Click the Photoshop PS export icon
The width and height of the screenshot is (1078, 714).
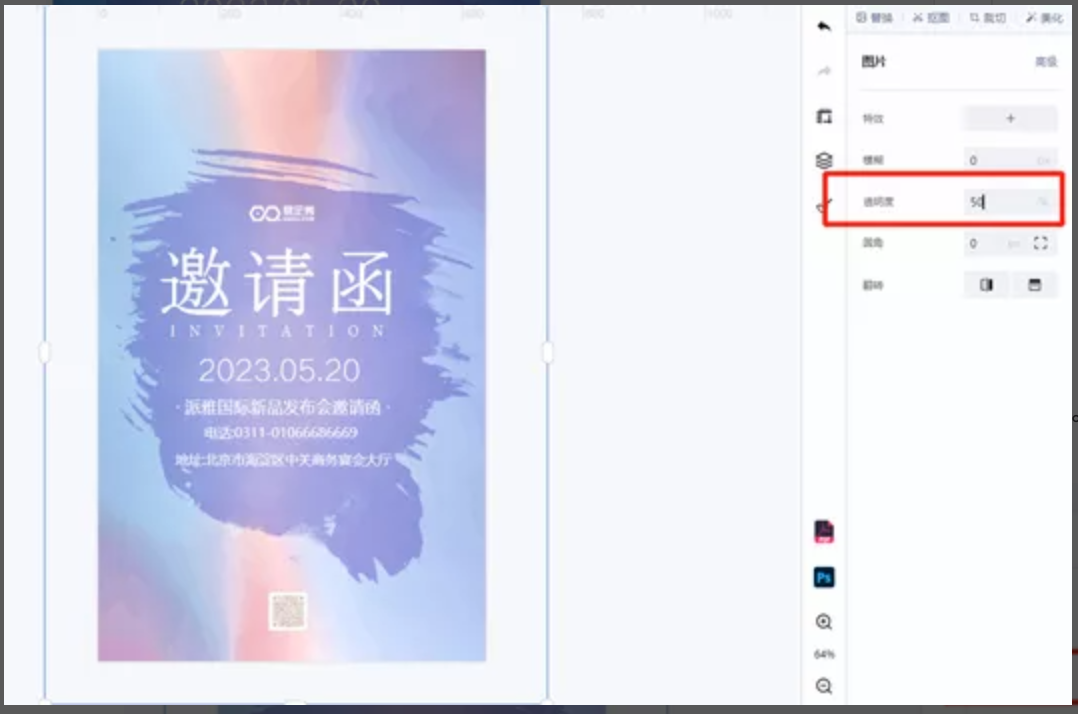coord(824,578)
